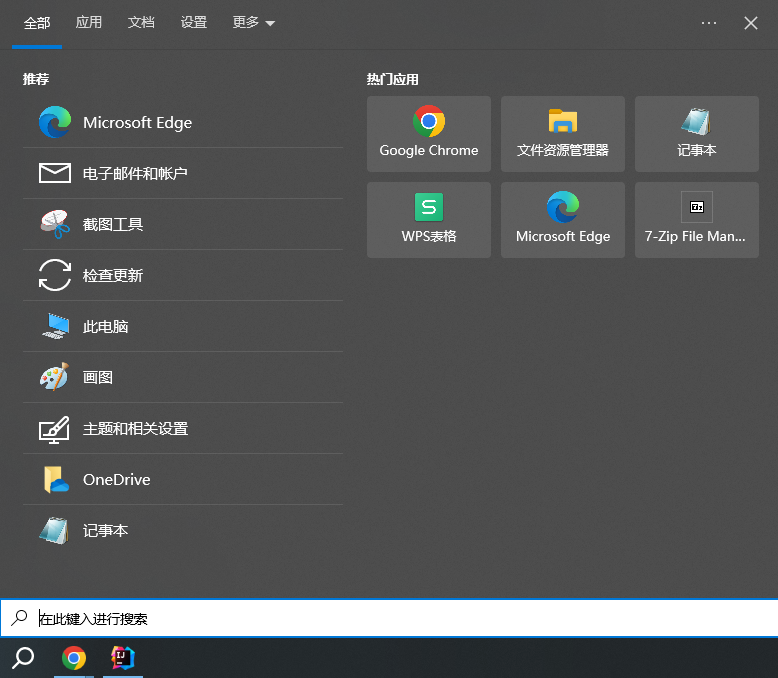Image resolution: width=778 pixels, height=678 pixels.
Task: Switch to the 文档 tab
Action: click(x=141, y=22)
